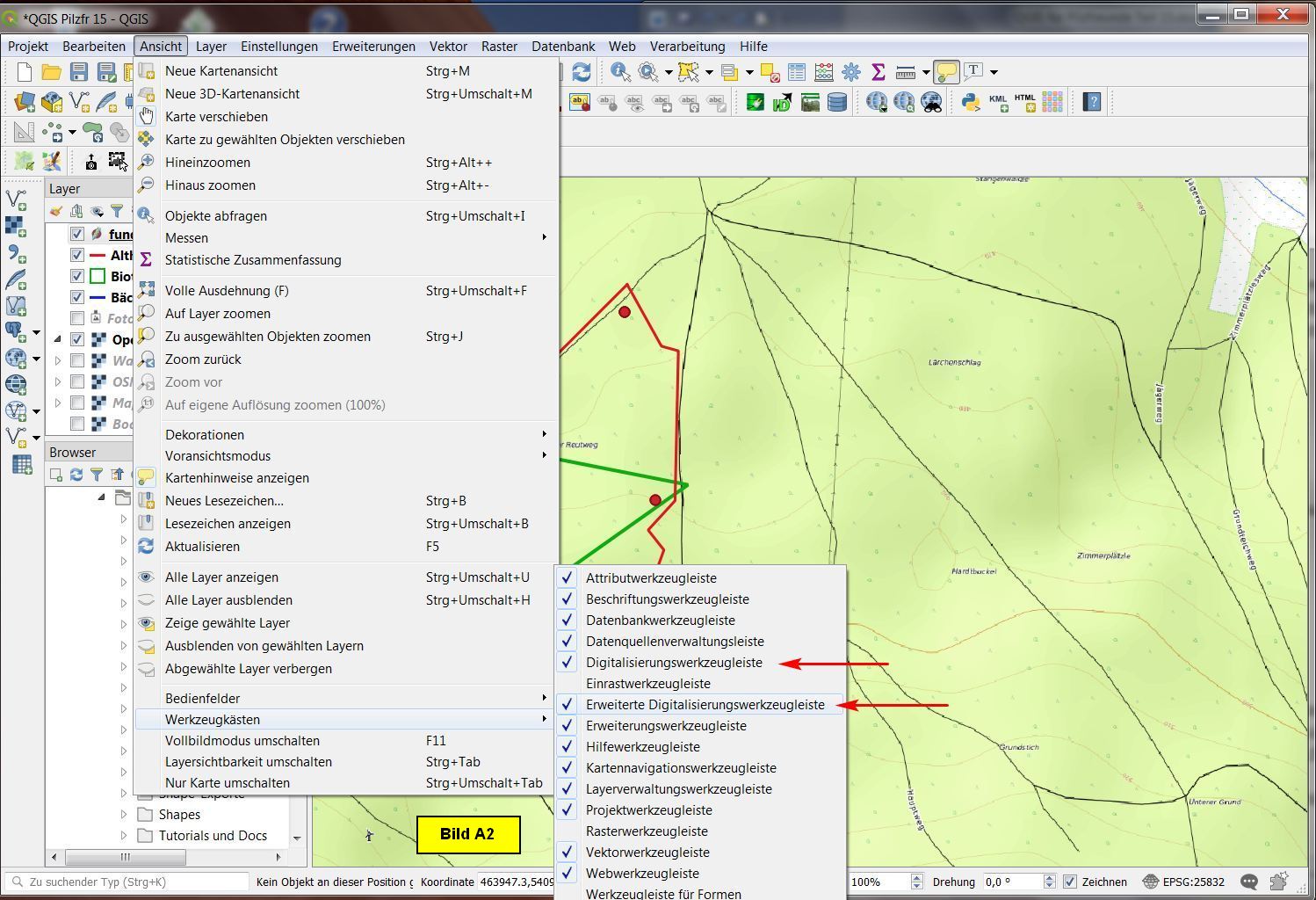Open the field calculator abacus icon

click(x=823, y=72)
